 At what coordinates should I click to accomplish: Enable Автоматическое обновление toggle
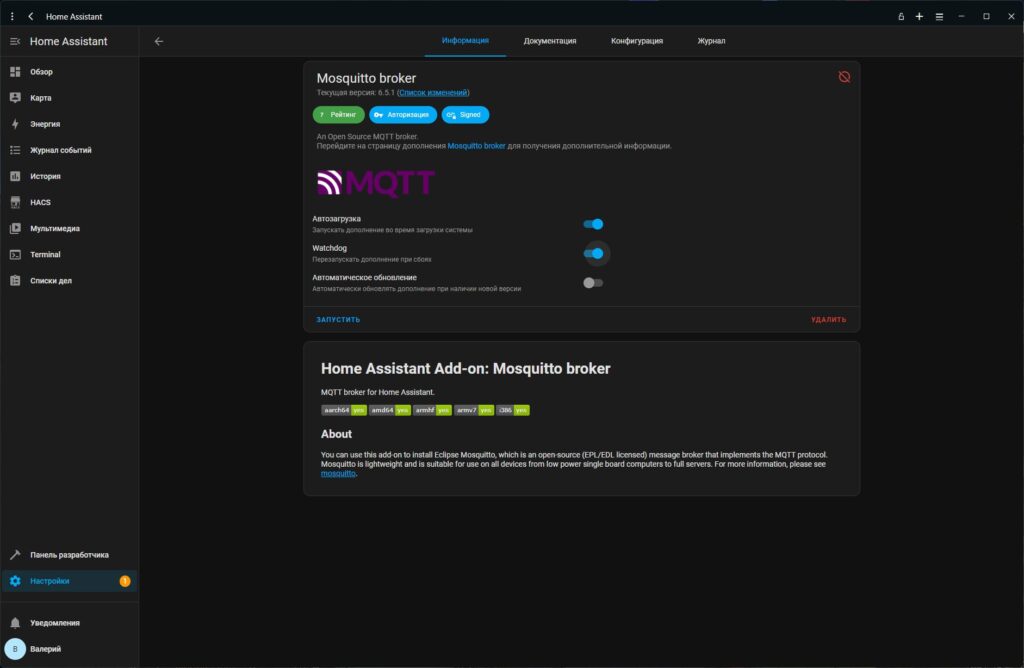click(593, 282)
